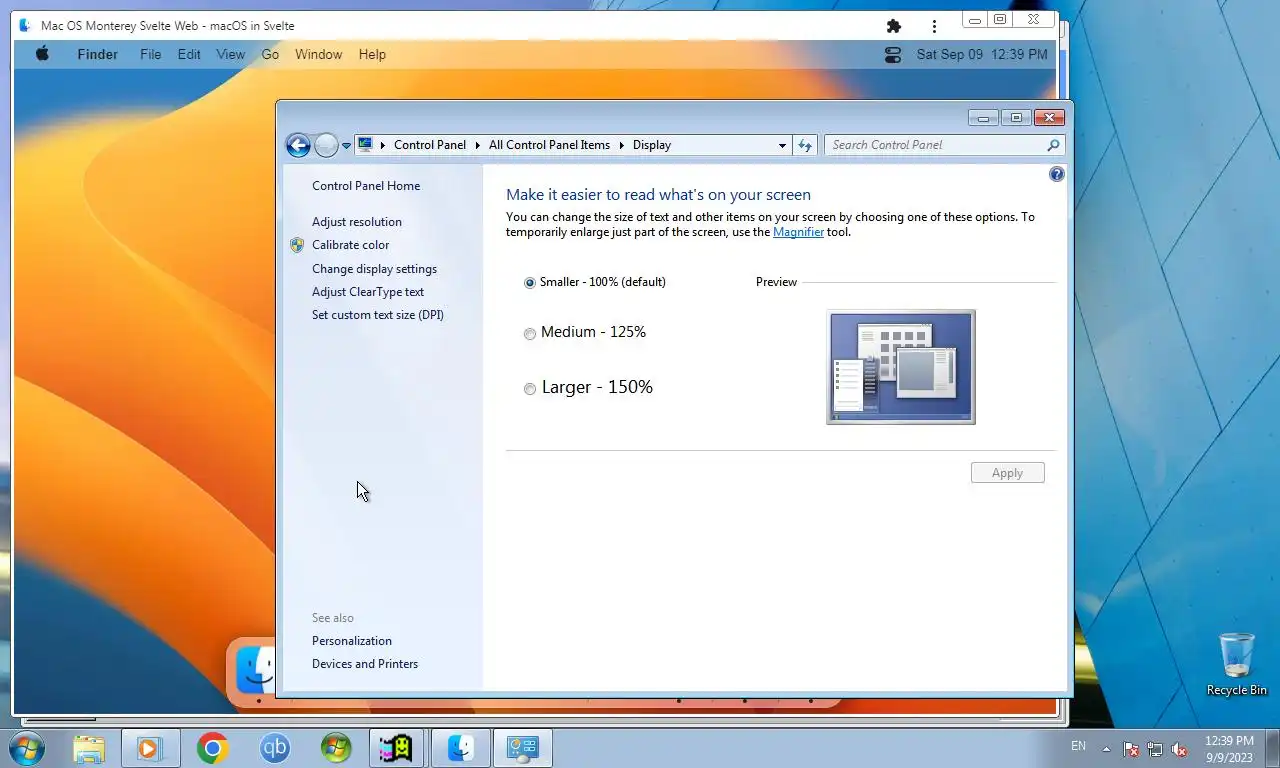Open Google Chrome from taskbar
1280x768 pixels.
tap(212, 748)
